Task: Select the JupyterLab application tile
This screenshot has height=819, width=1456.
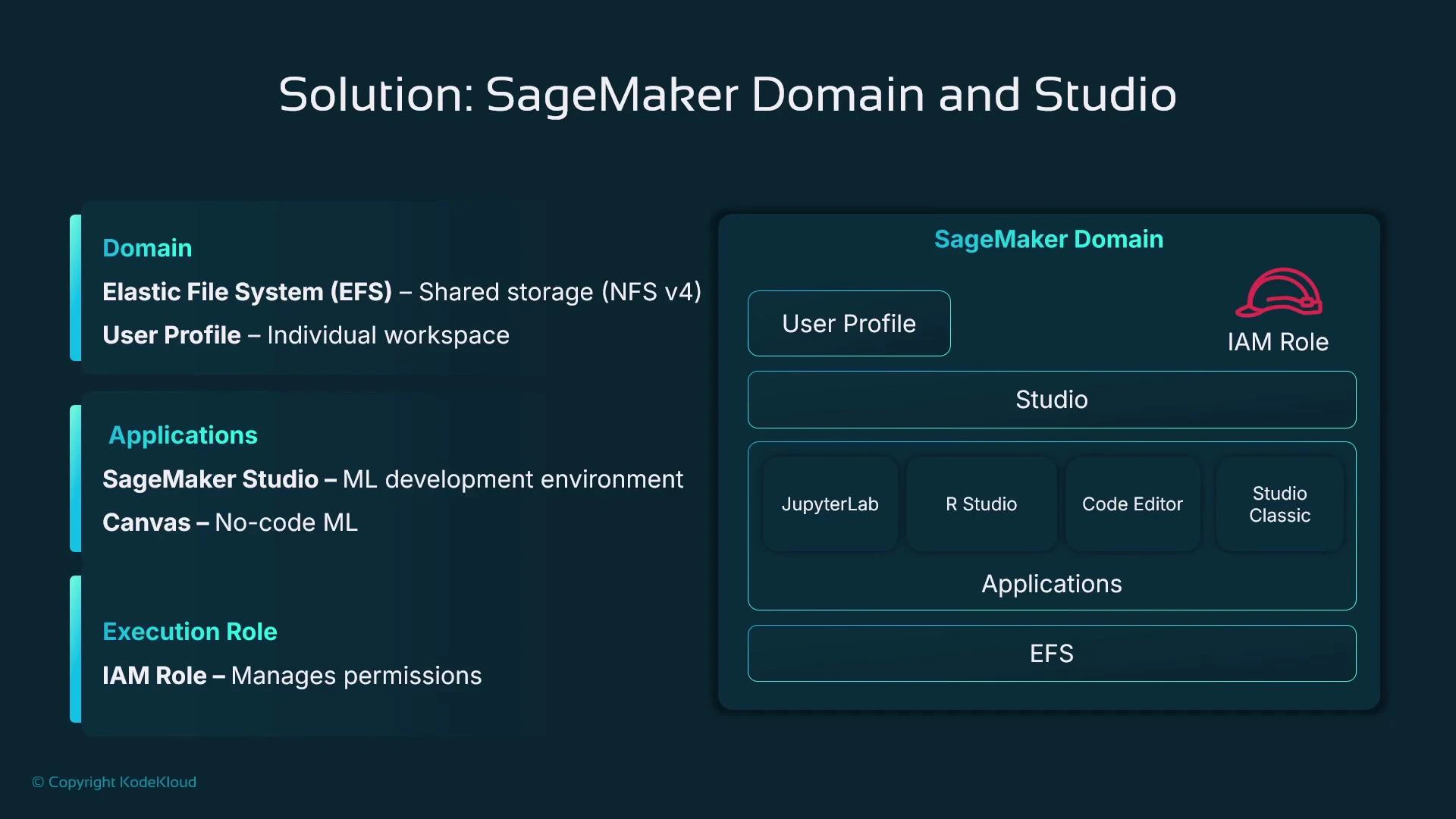Action: (x=830, y=504)
